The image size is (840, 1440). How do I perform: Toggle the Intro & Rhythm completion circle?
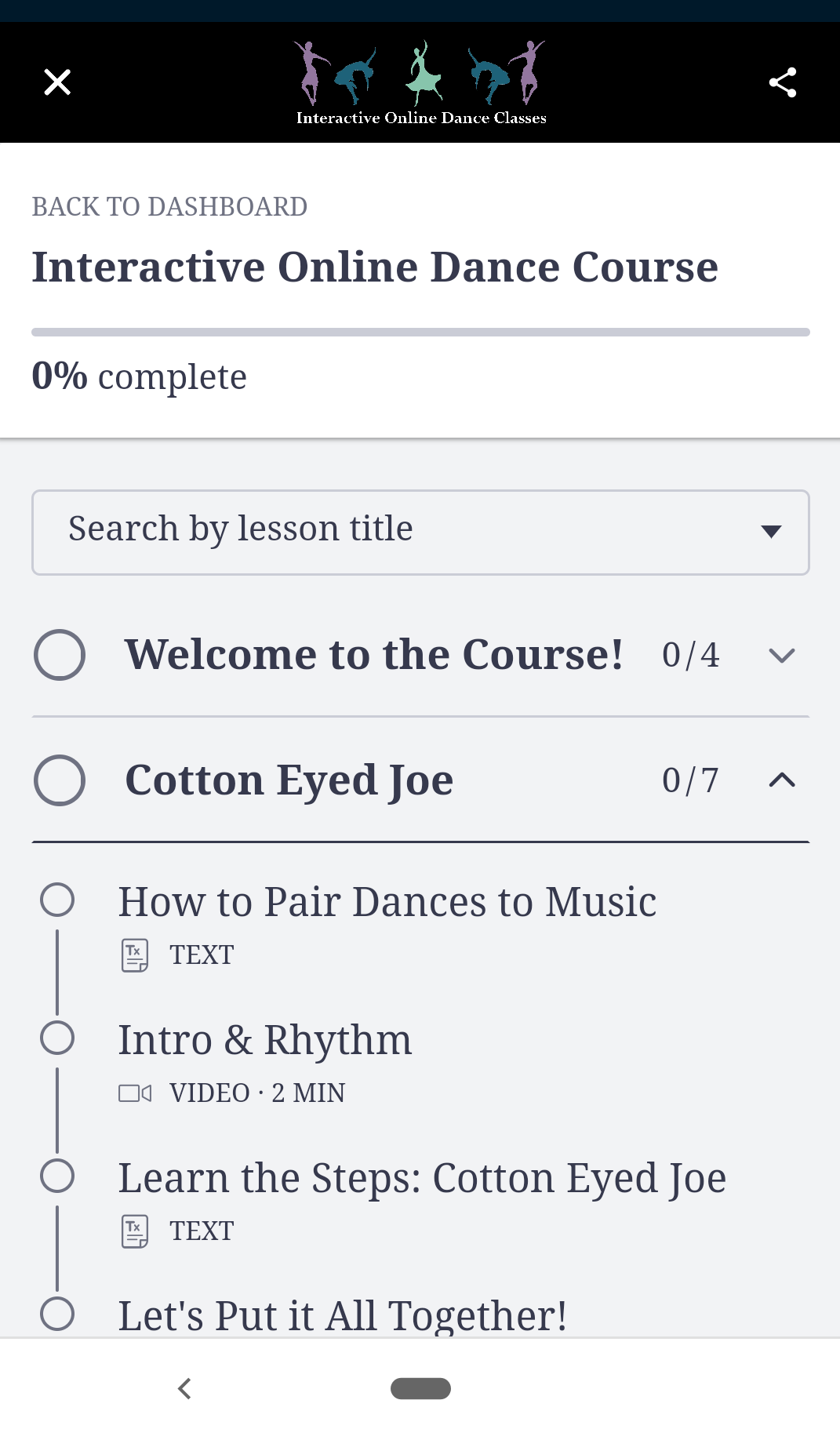[57, 1038]
